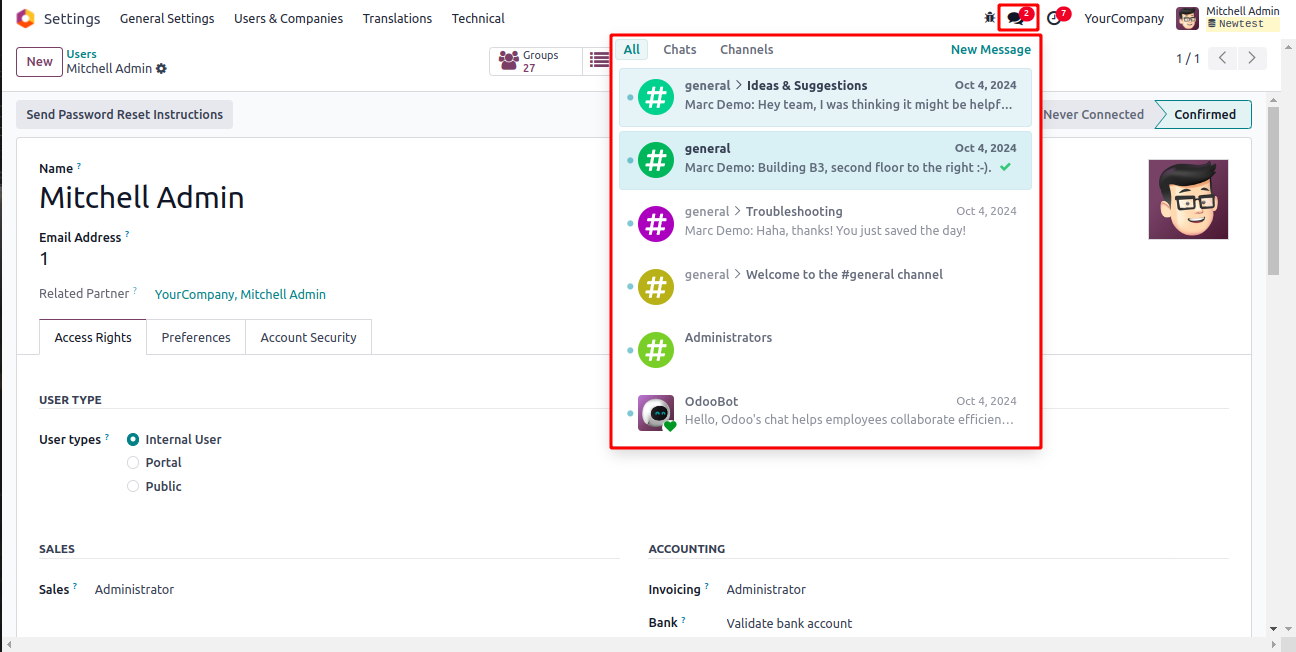Toggle the Discuss messages icon
Viewport: 1296px width, 652px height.
pyautogui.click(x=1017, y=18)
